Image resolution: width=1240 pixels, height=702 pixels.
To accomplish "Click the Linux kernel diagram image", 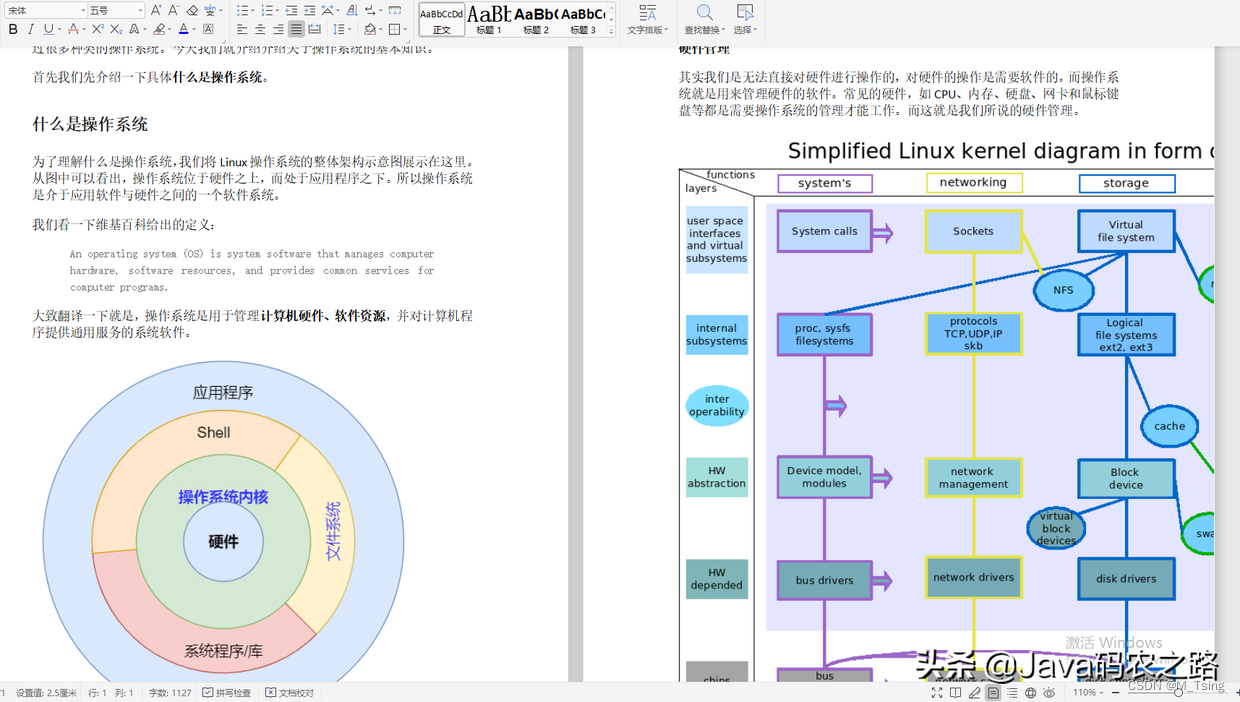I will coord(946,410).
